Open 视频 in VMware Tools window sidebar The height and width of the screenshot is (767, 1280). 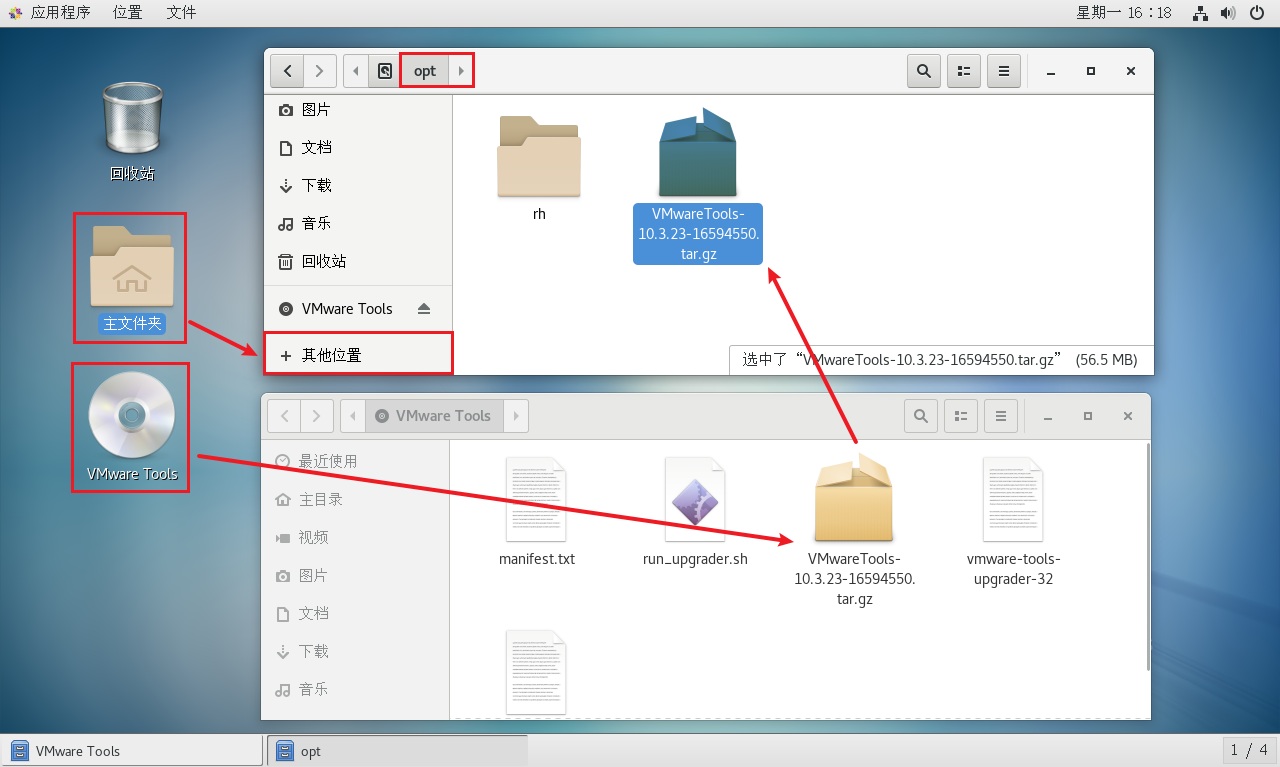(x=355, y=538)
